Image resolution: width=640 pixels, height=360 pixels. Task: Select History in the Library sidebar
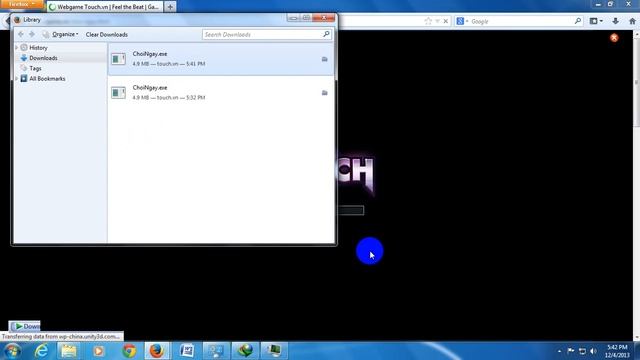click(38, 48)
